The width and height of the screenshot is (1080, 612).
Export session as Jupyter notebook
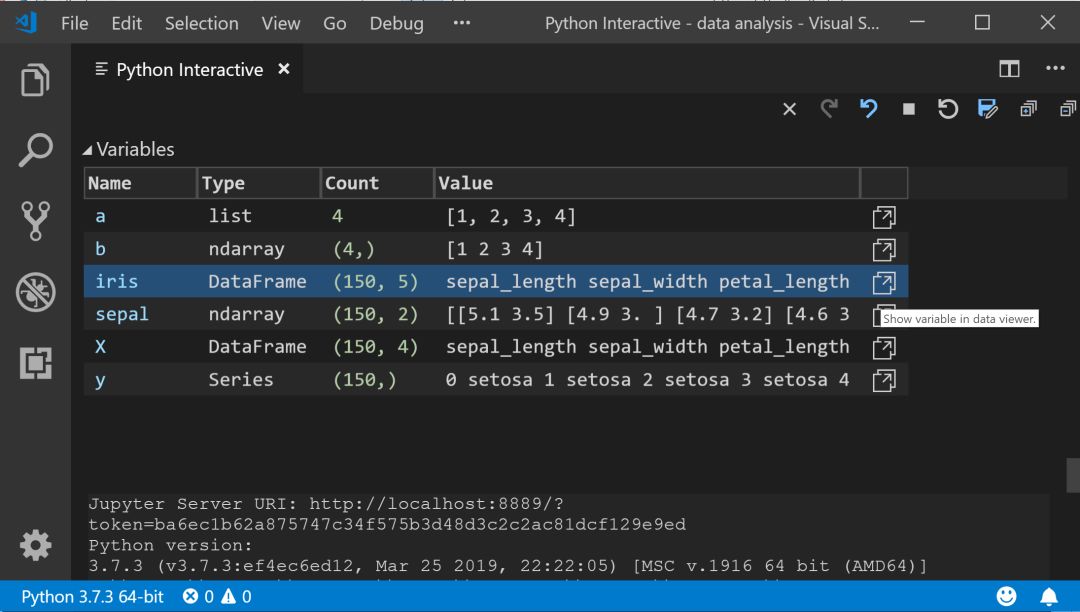click(x=988, y=109)
